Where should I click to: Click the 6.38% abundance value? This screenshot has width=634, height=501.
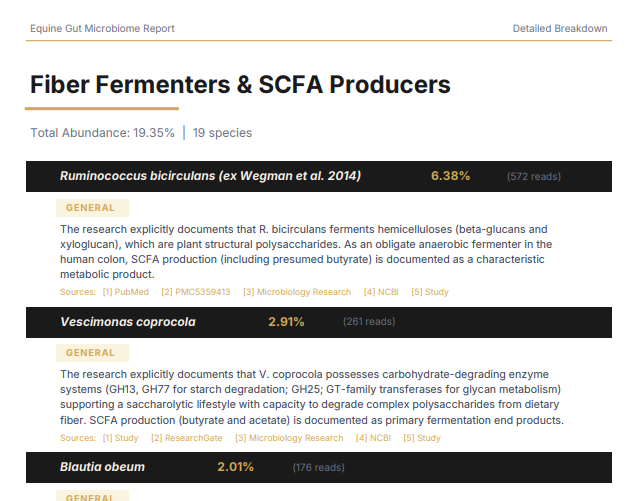[x=450, y=176]
